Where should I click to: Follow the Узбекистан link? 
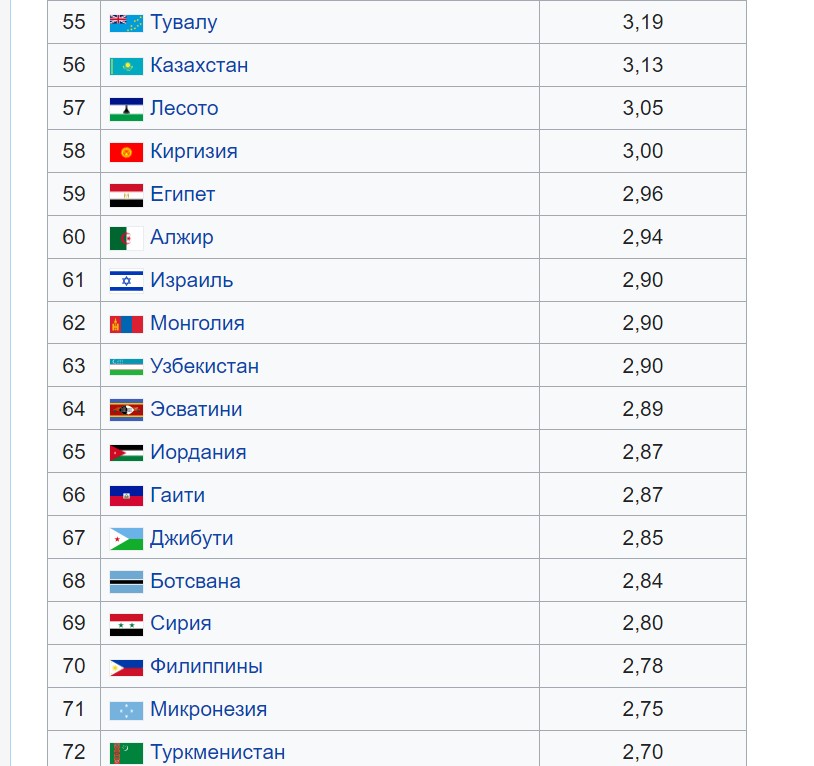[x=205, y=366]
